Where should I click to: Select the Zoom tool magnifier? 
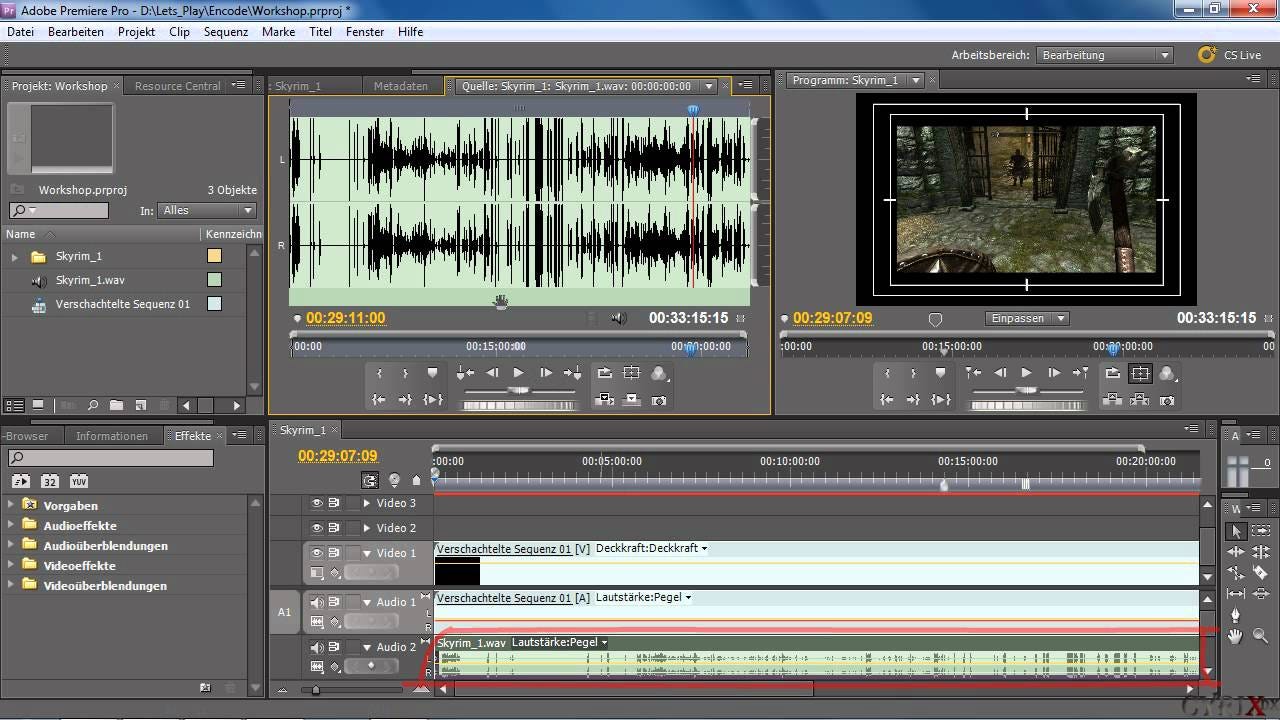[x=1260, y=635]
